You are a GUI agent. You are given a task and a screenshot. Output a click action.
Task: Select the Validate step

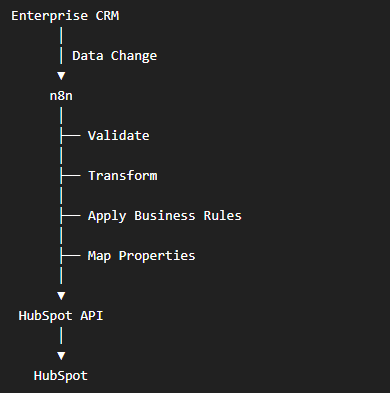[118, 136]
